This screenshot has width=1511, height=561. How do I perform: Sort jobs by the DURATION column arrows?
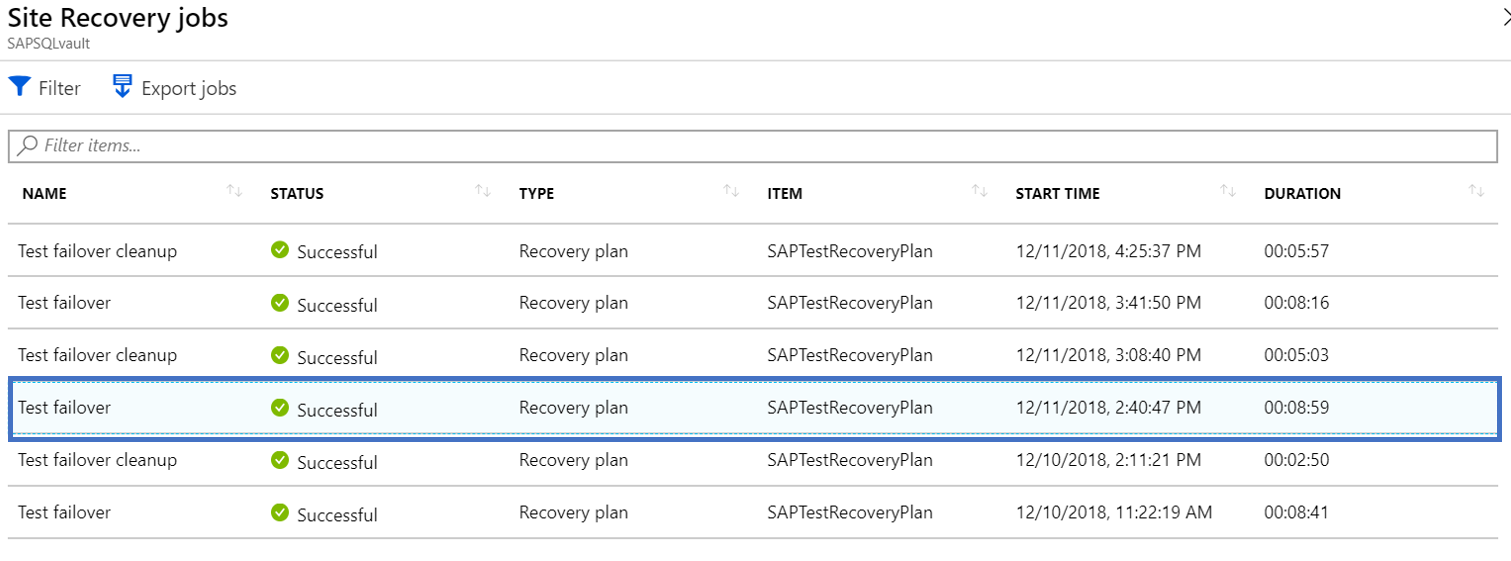pyautogui.click(x=1476, y=192)
